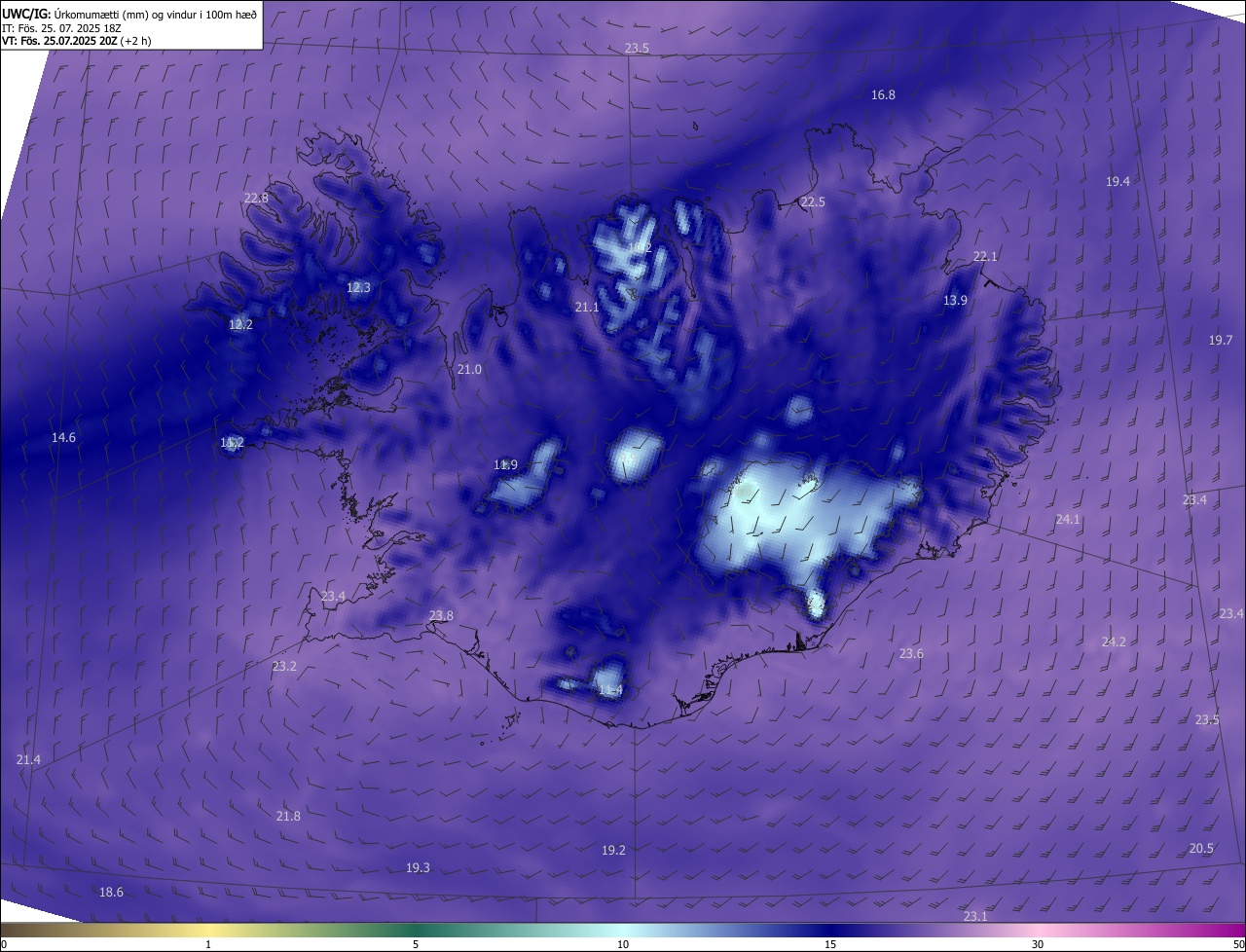Click the 21.4 value label
Screen dimensions: 1246x952
pos(28,758)
